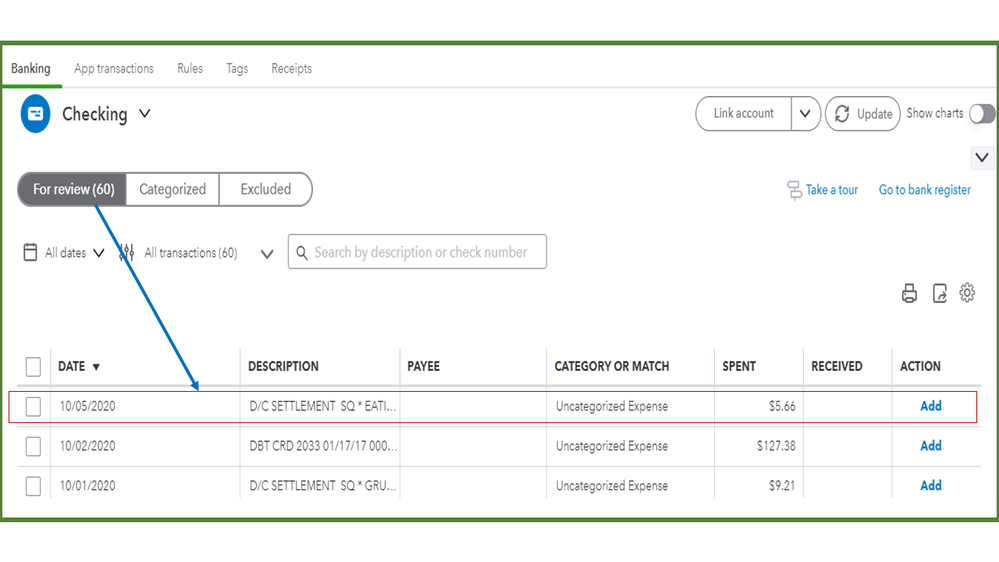Select the 10/05/2020 transaction checkbox
The image size is (999, 562).
[33, 407]
